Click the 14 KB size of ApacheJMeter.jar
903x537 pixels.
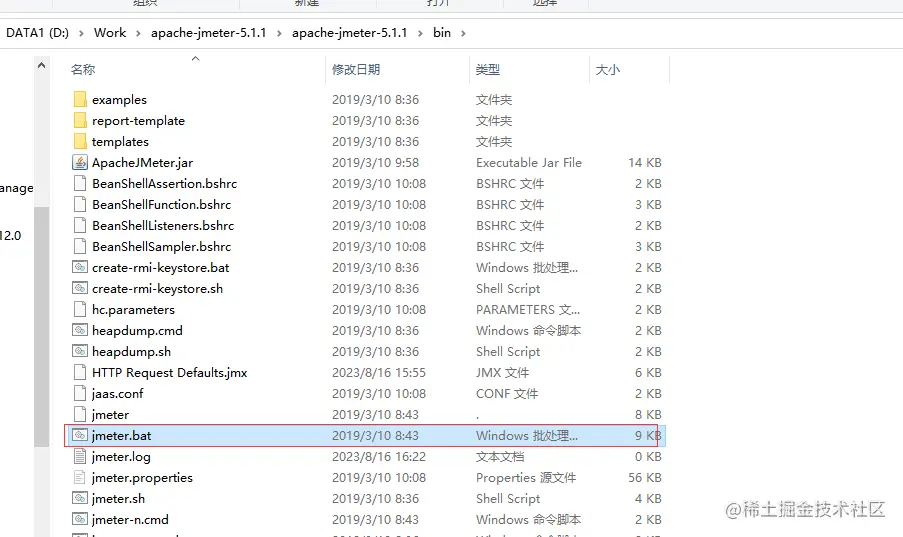point(644,162)
